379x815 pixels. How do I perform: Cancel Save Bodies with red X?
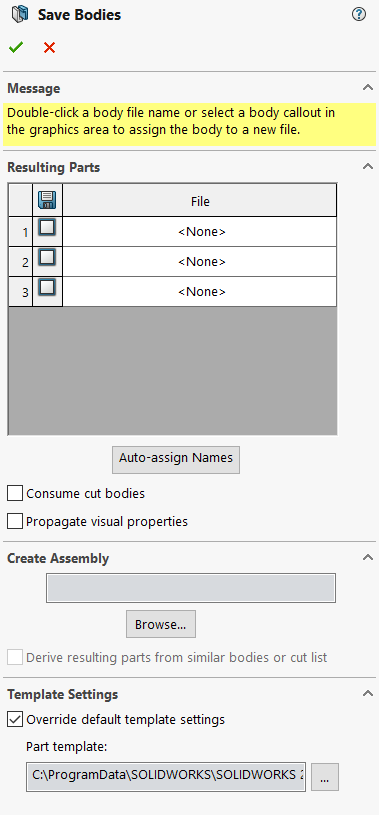click(49, 48)
